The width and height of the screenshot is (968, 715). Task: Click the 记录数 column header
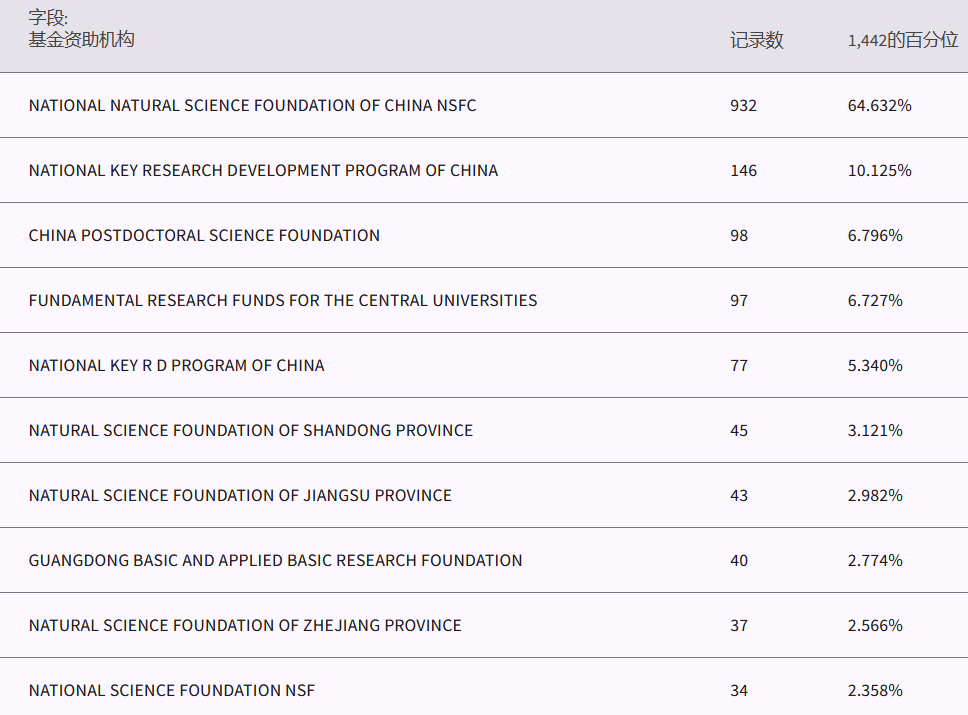[756, 40]
